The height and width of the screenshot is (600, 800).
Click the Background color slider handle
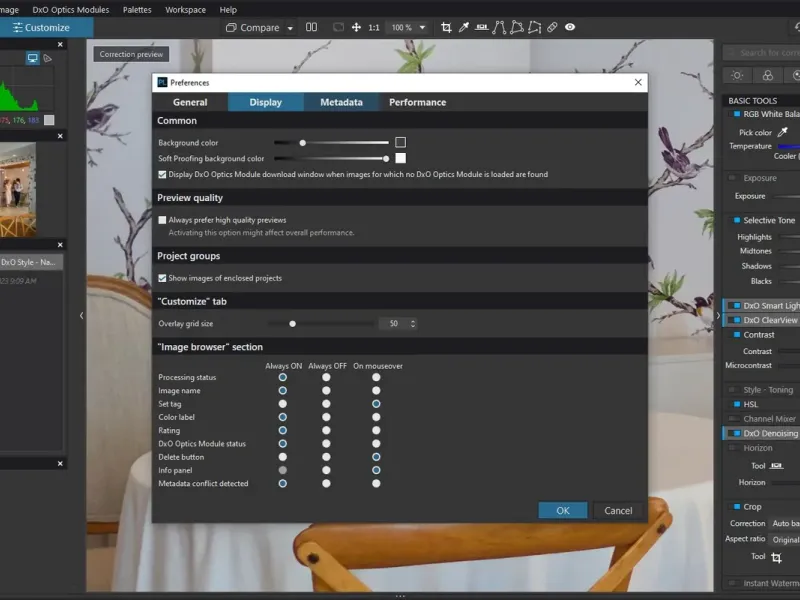point(303,143)
